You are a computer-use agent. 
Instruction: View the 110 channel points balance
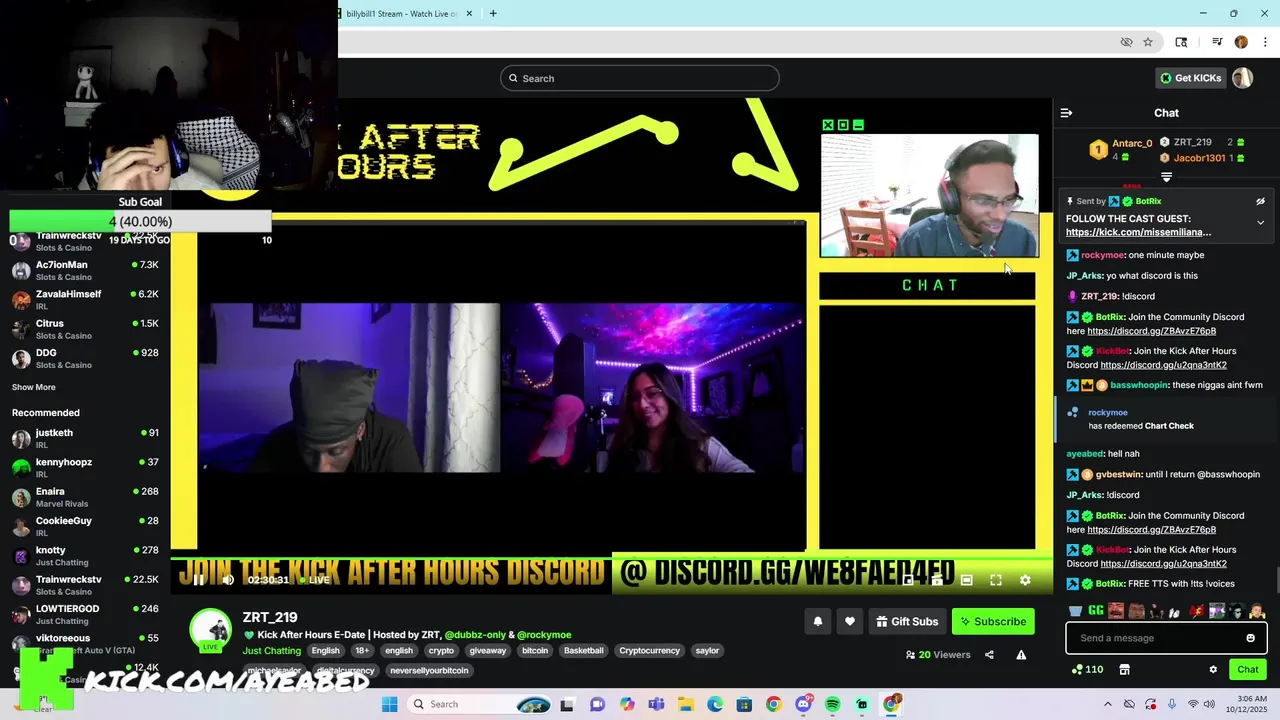click(x=1087, y=669)
